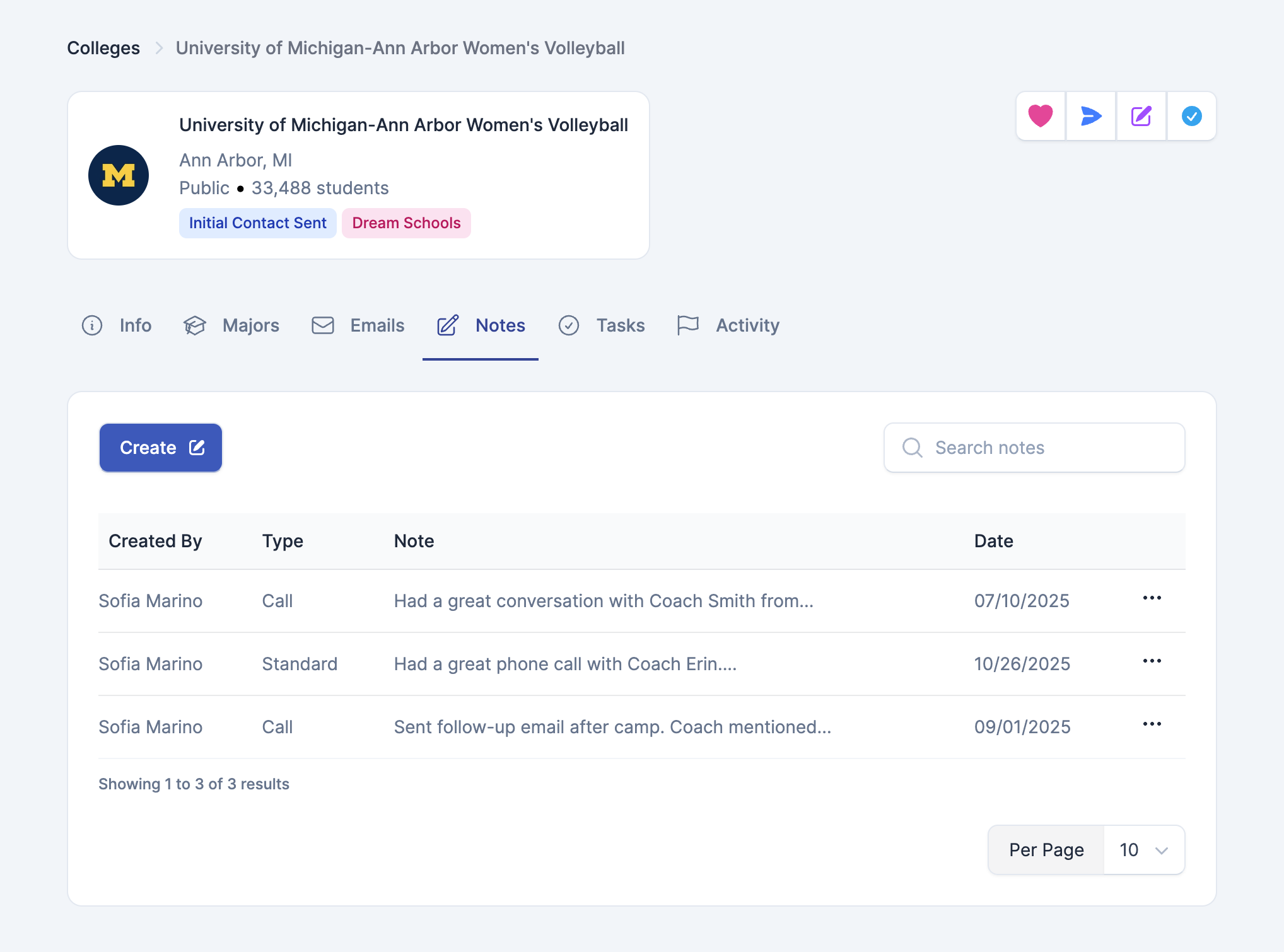
Task: Click the Initial Contact Sent tag
Action: pyautogui.click(x=257, y=223)
